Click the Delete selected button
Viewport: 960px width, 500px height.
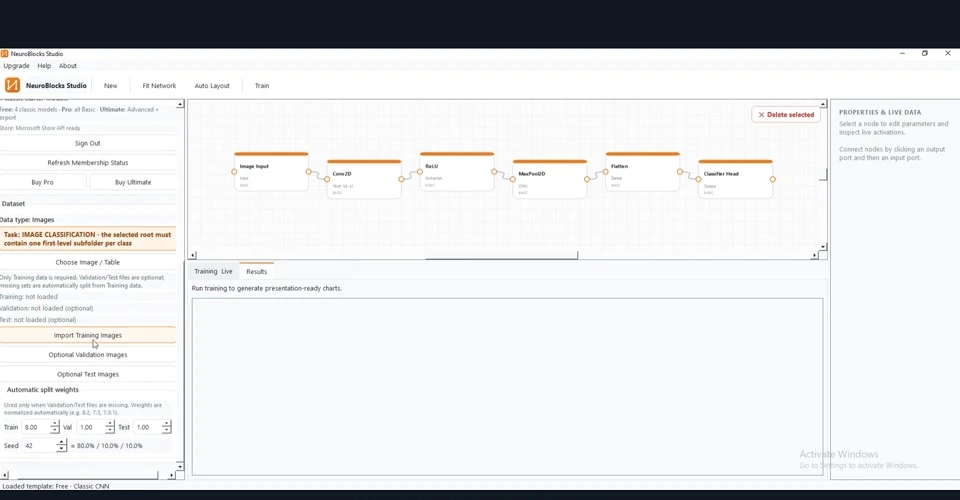tap(786, 114)
